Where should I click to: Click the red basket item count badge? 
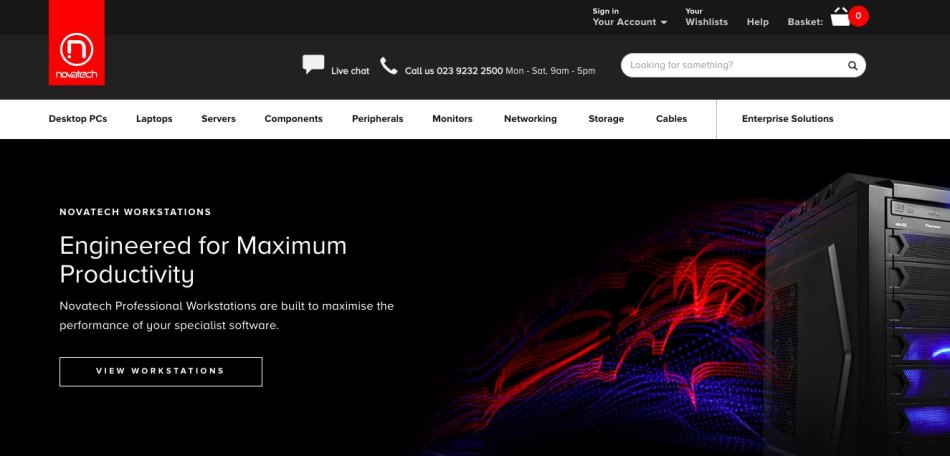858,16
